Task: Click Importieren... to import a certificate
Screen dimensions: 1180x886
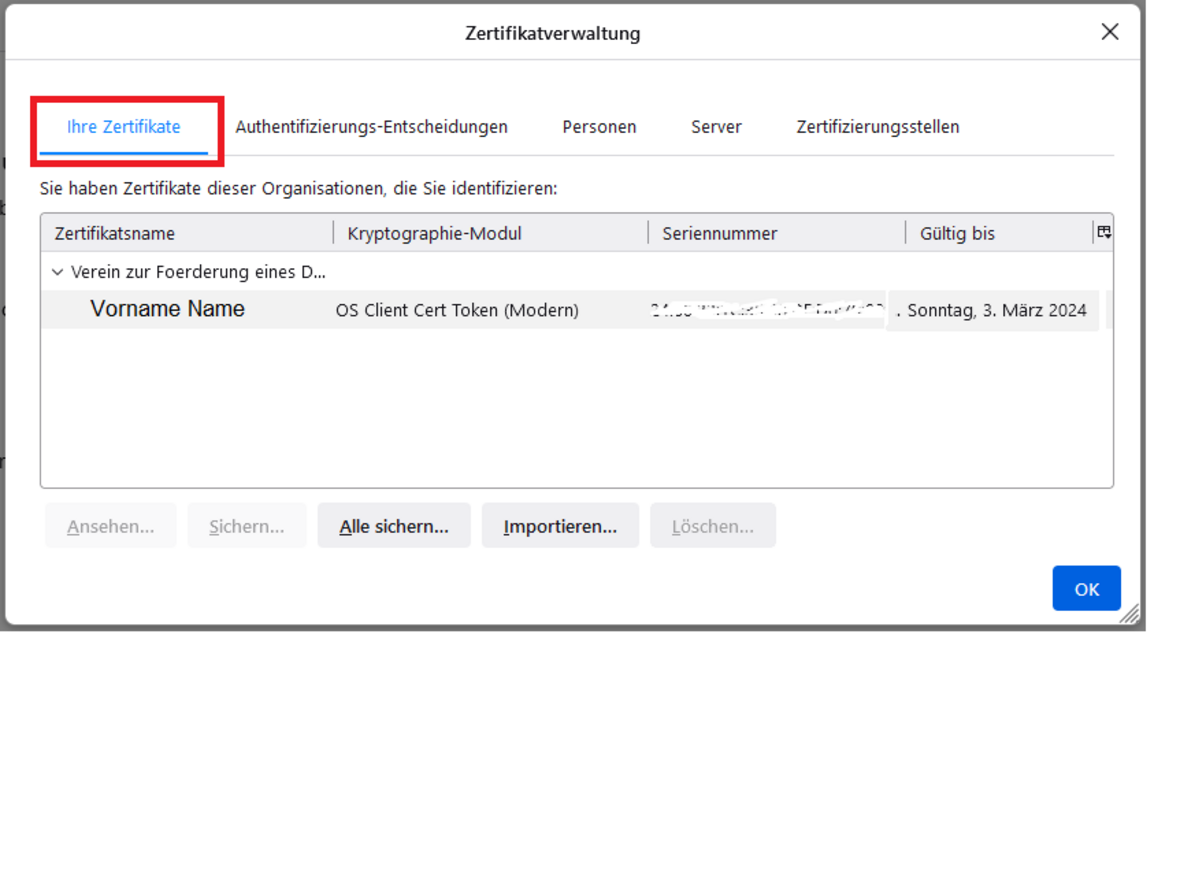Action: 560,526
